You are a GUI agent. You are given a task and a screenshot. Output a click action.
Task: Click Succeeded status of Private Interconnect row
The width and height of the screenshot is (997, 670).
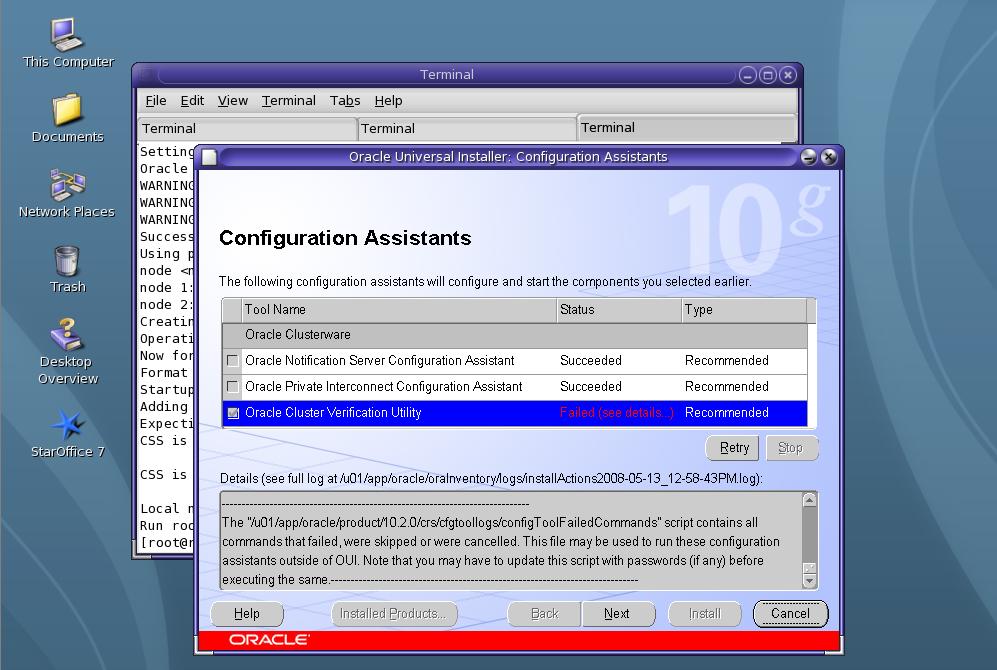click(591, 387)
